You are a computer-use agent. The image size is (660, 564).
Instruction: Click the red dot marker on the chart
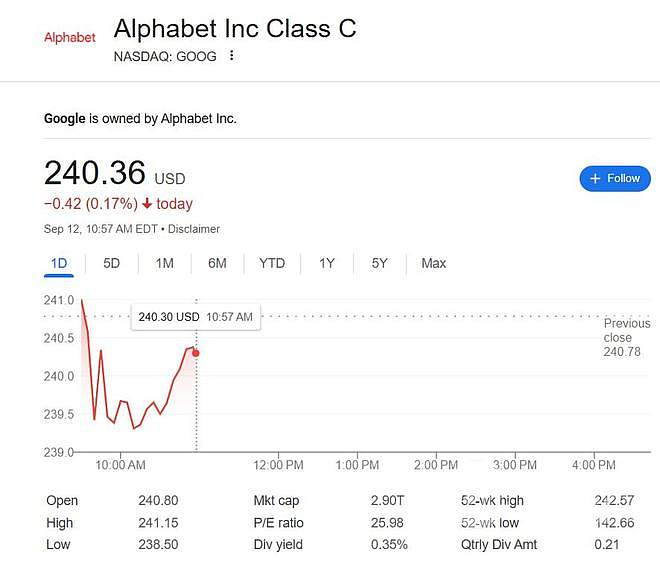196,353
